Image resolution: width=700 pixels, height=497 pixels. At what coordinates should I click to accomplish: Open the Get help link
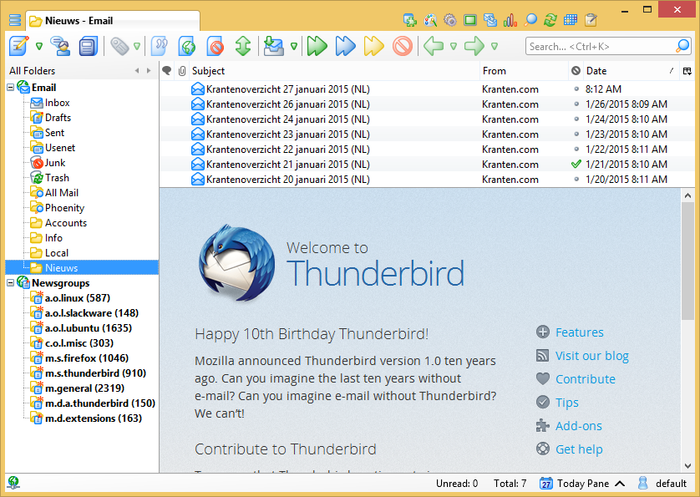tap(579, 449)
